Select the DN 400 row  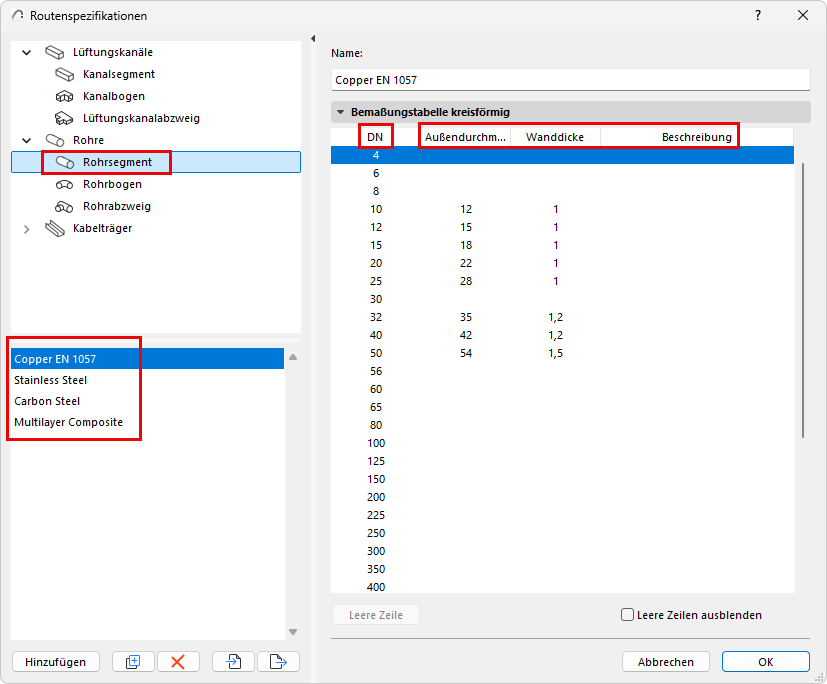[562, 586]
